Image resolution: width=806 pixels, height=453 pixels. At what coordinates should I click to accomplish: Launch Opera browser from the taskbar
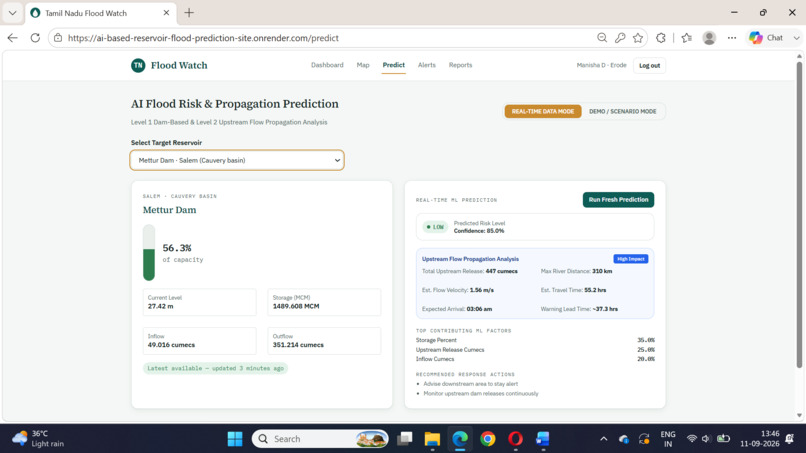pos(515,439)
